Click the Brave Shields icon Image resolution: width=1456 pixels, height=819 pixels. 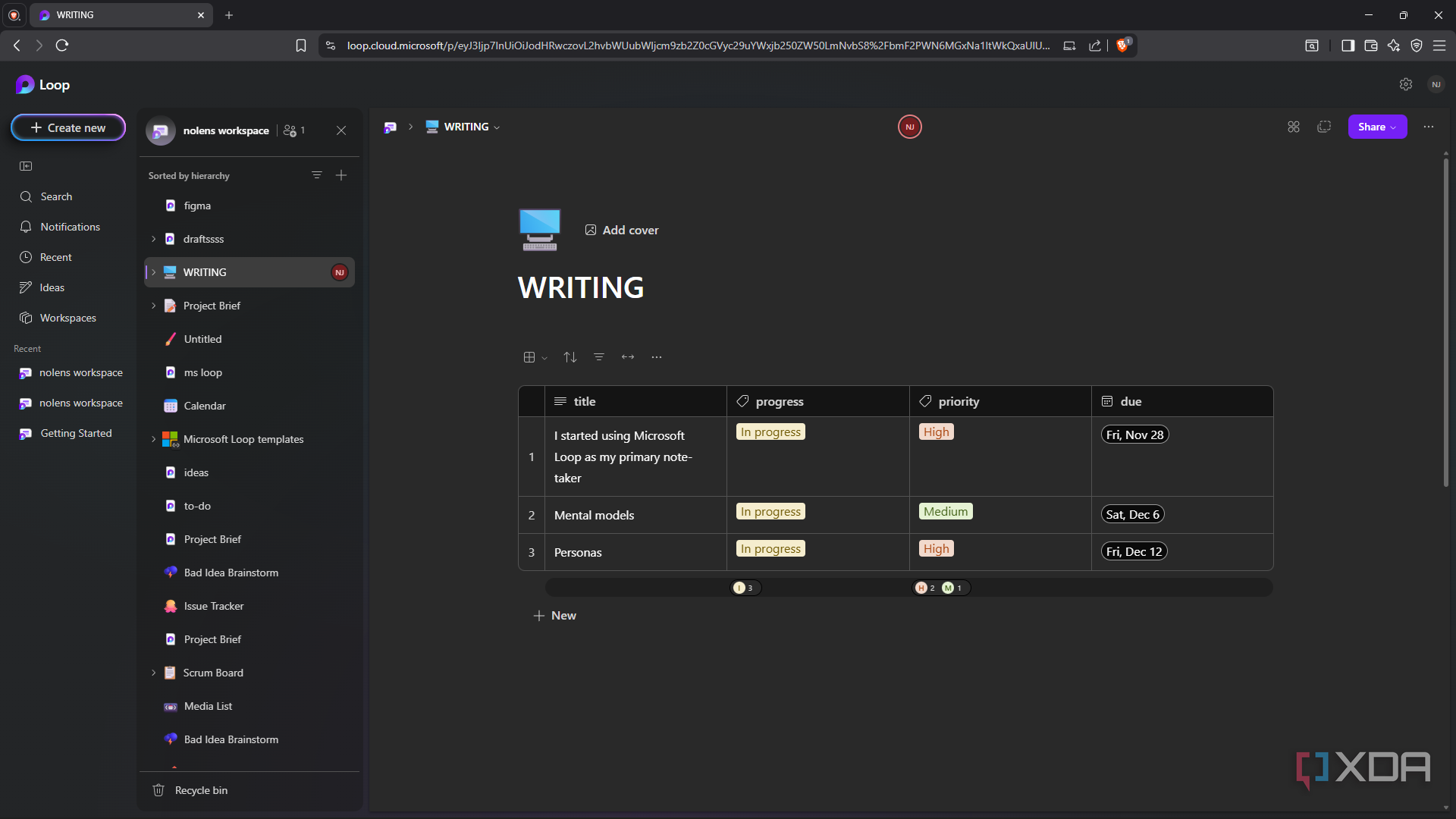coord(1123,45)
